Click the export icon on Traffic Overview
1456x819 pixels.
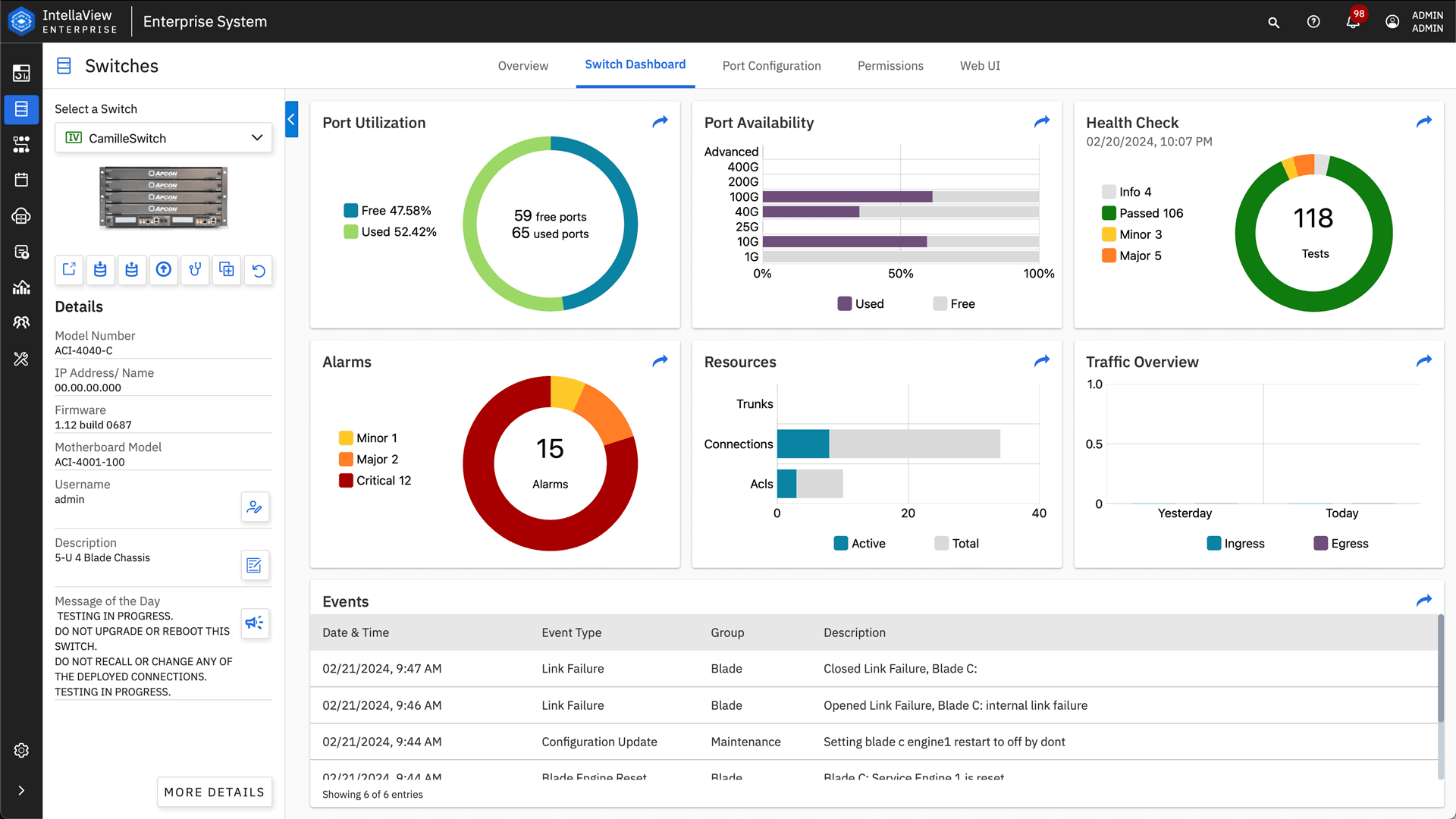tap(1424, 360)
